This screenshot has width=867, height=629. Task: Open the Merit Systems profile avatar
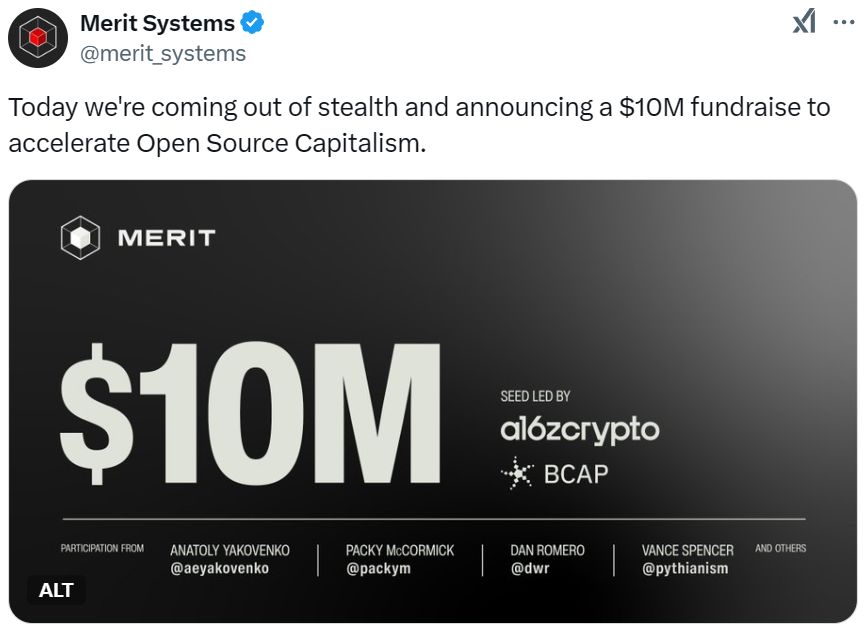(40, 39)
